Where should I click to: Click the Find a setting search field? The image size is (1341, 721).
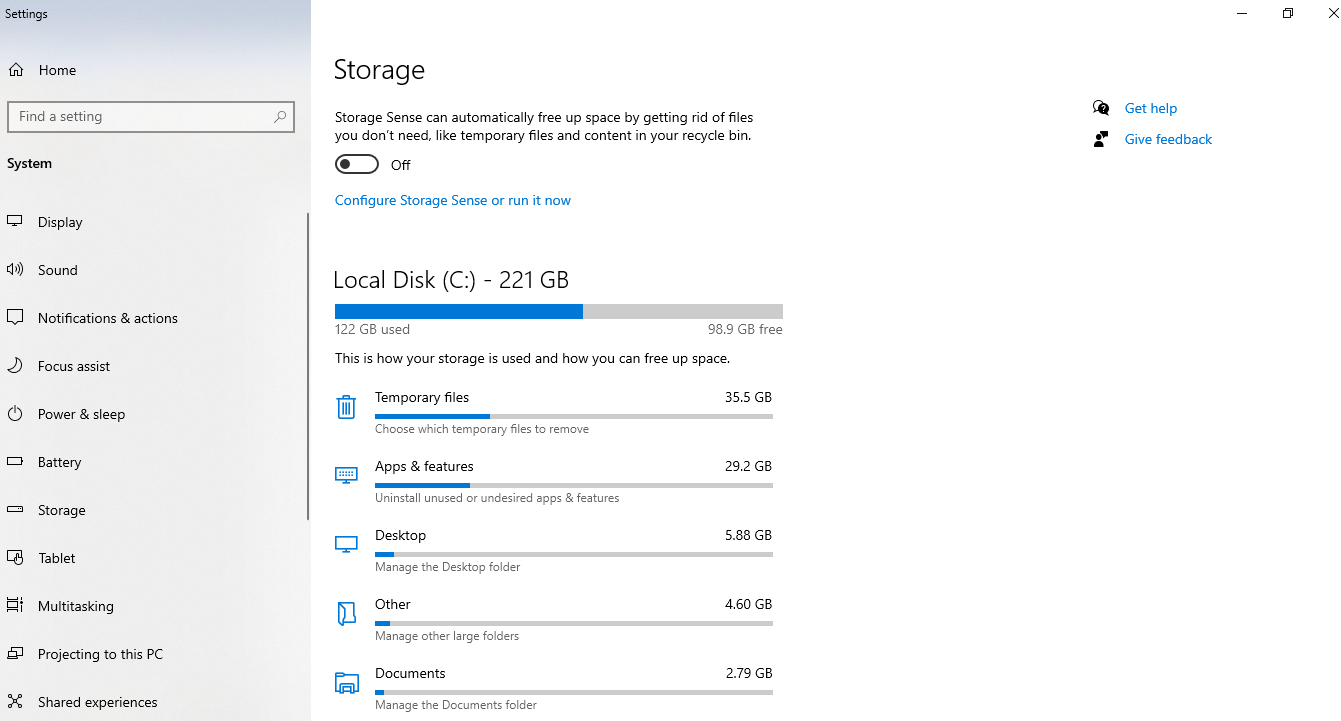tap(151, 116)
